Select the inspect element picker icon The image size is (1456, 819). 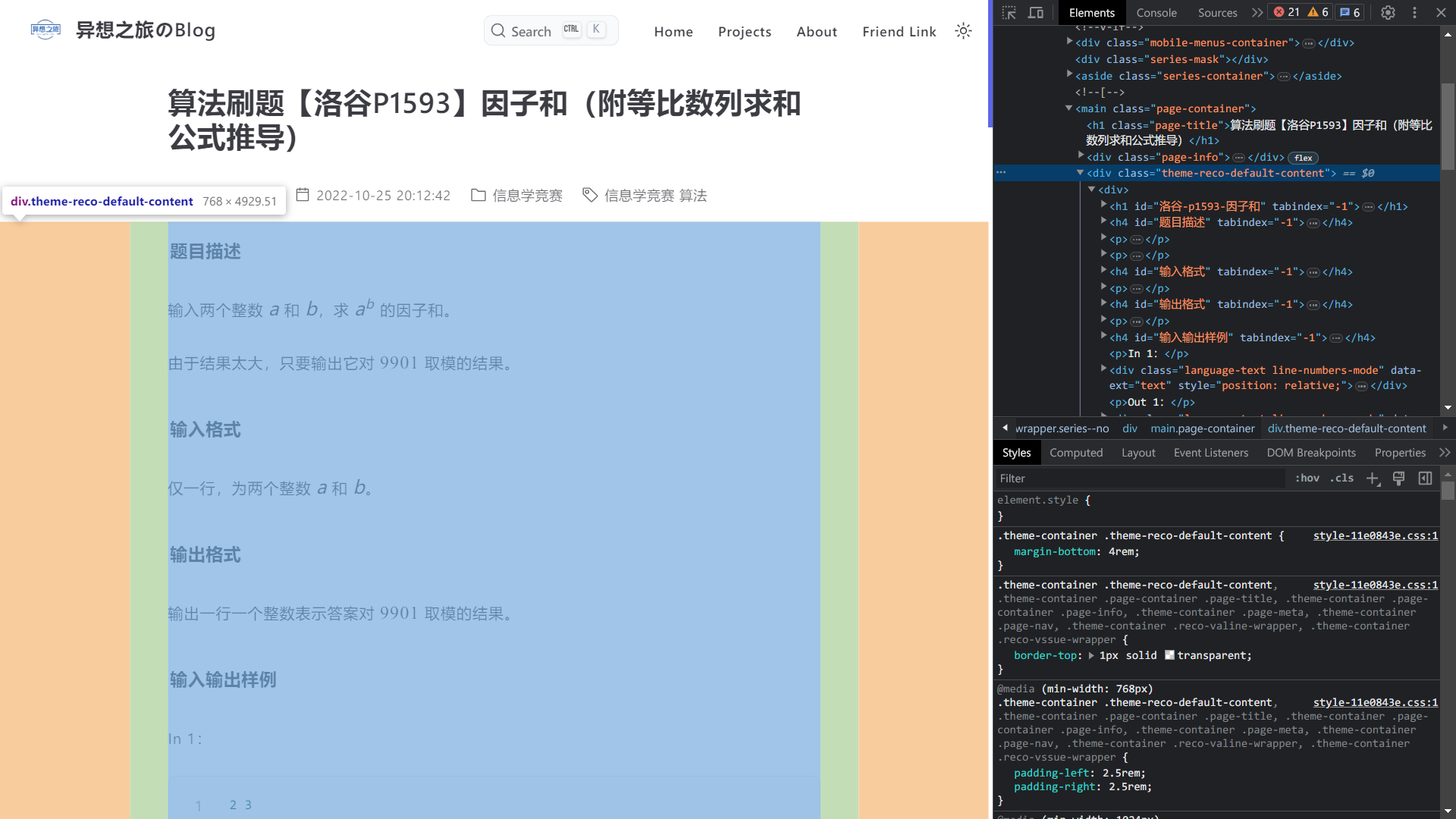click(x=1009, y=13)
